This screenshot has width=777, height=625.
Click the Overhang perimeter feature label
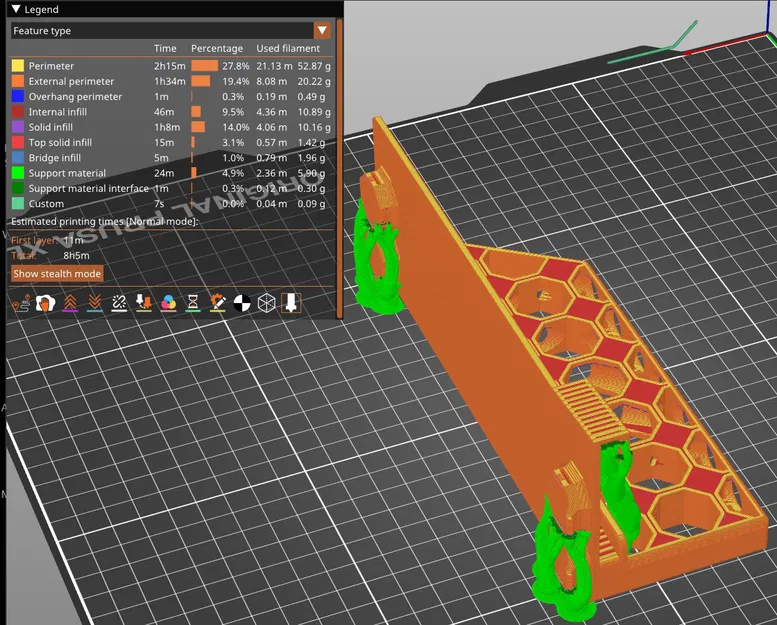click(75, 97)
